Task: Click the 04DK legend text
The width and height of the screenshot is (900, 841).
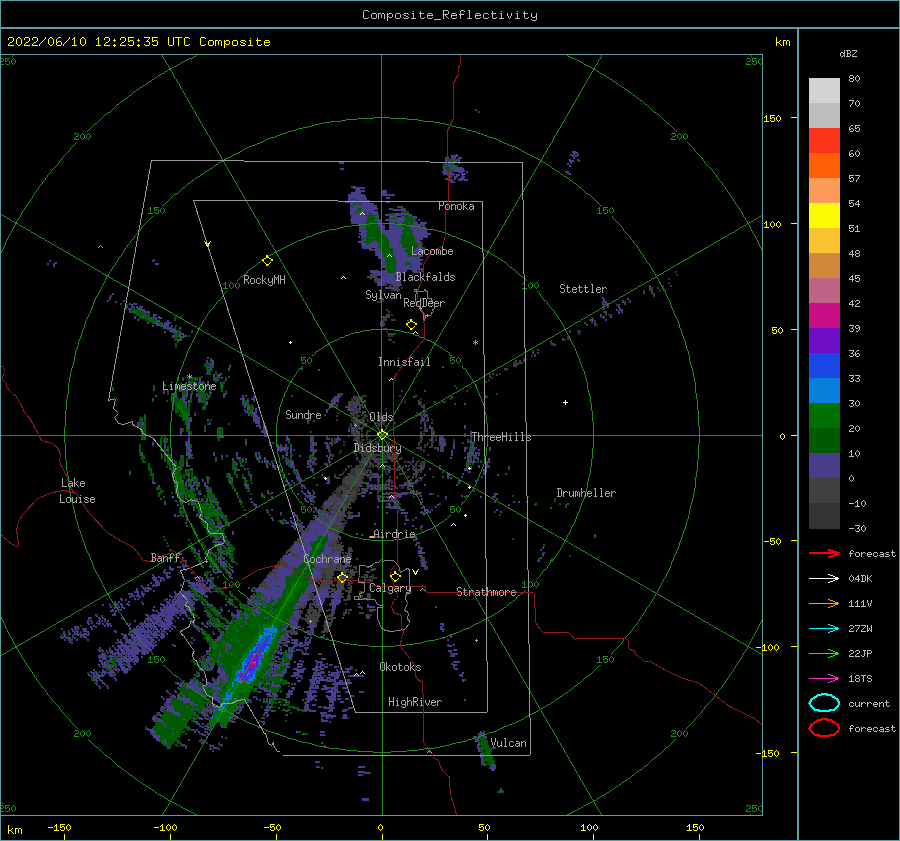Action: (x=860, y=579)
